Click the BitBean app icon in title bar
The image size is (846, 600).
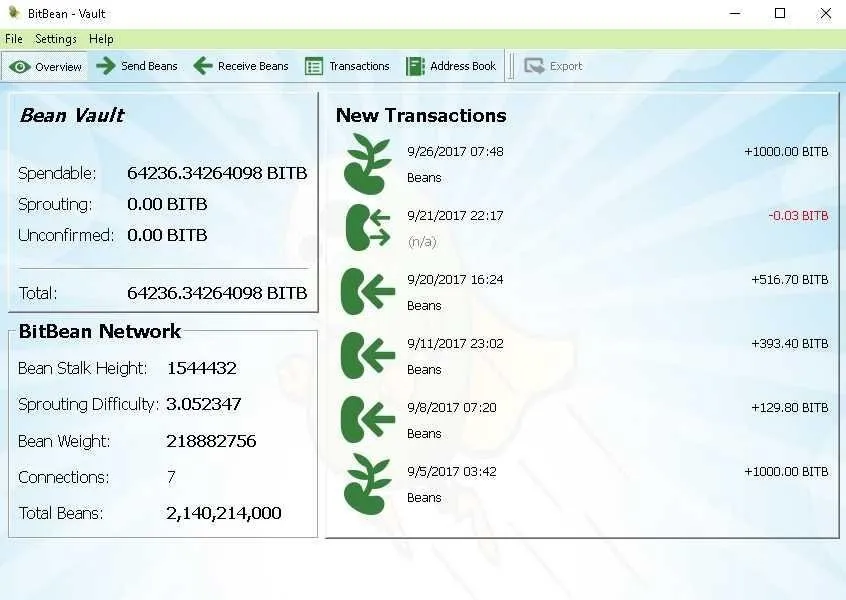[x=14, y=13]
